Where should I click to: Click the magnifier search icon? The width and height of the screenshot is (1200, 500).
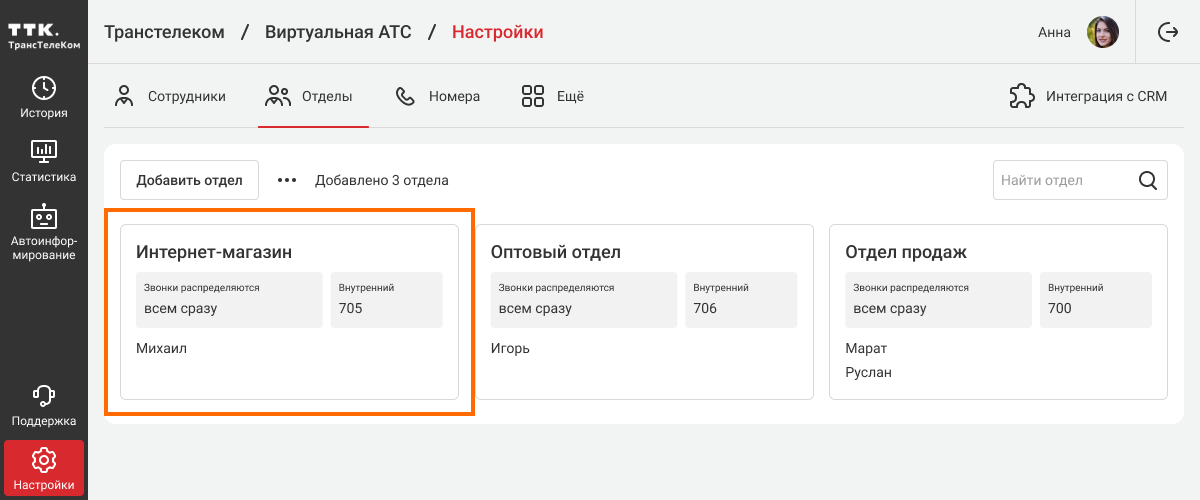[1148, 181]
